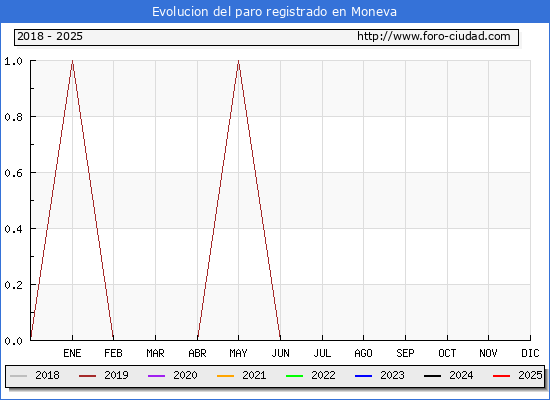Click the MAR month label
This screenshot has height=400, width=550.
[155, 353]
